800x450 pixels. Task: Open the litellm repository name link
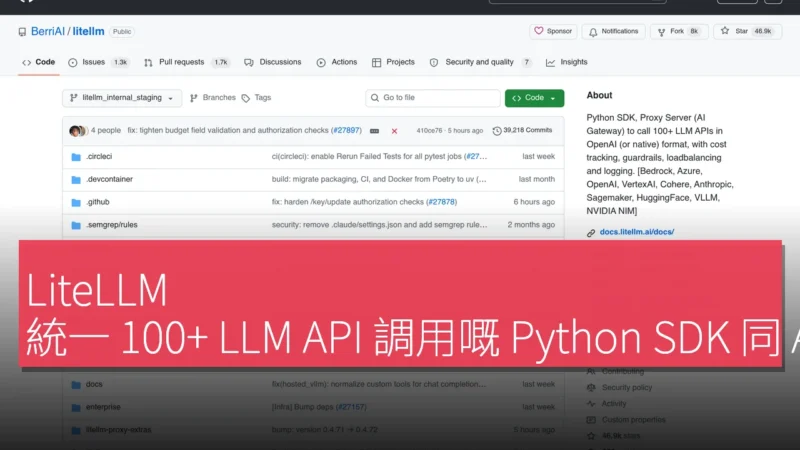pyautogui.click(x=88, y=32)
